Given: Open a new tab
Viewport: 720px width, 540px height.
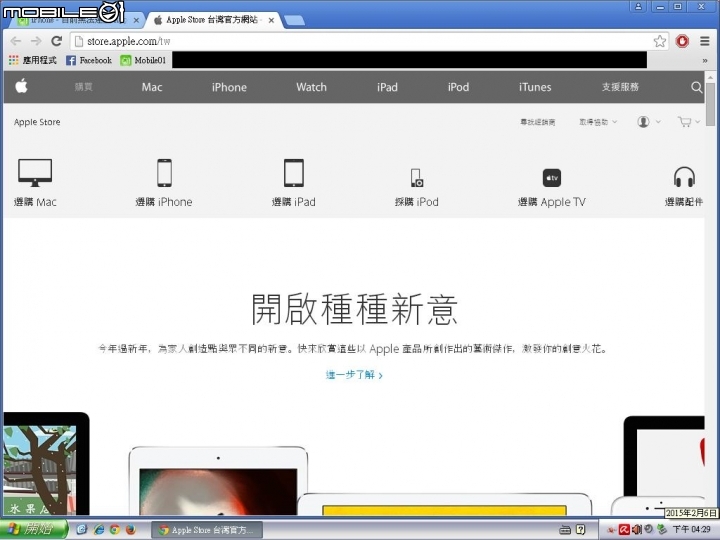Looking at the screenshot, I should coord(294,20).
